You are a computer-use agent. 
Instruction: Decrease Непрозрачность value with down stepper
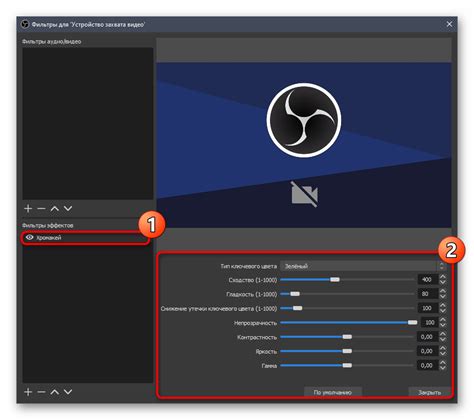tap(443, 325)
